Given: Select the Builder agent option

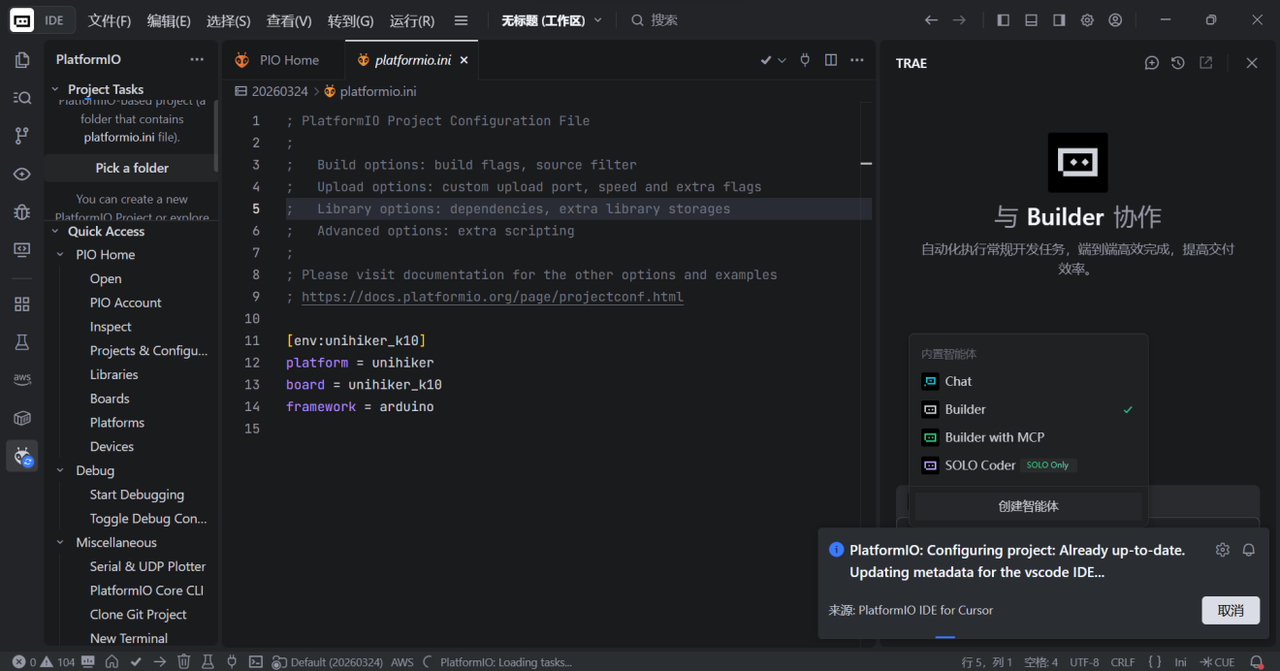Looking at the screenshot, I should 1028,409.
